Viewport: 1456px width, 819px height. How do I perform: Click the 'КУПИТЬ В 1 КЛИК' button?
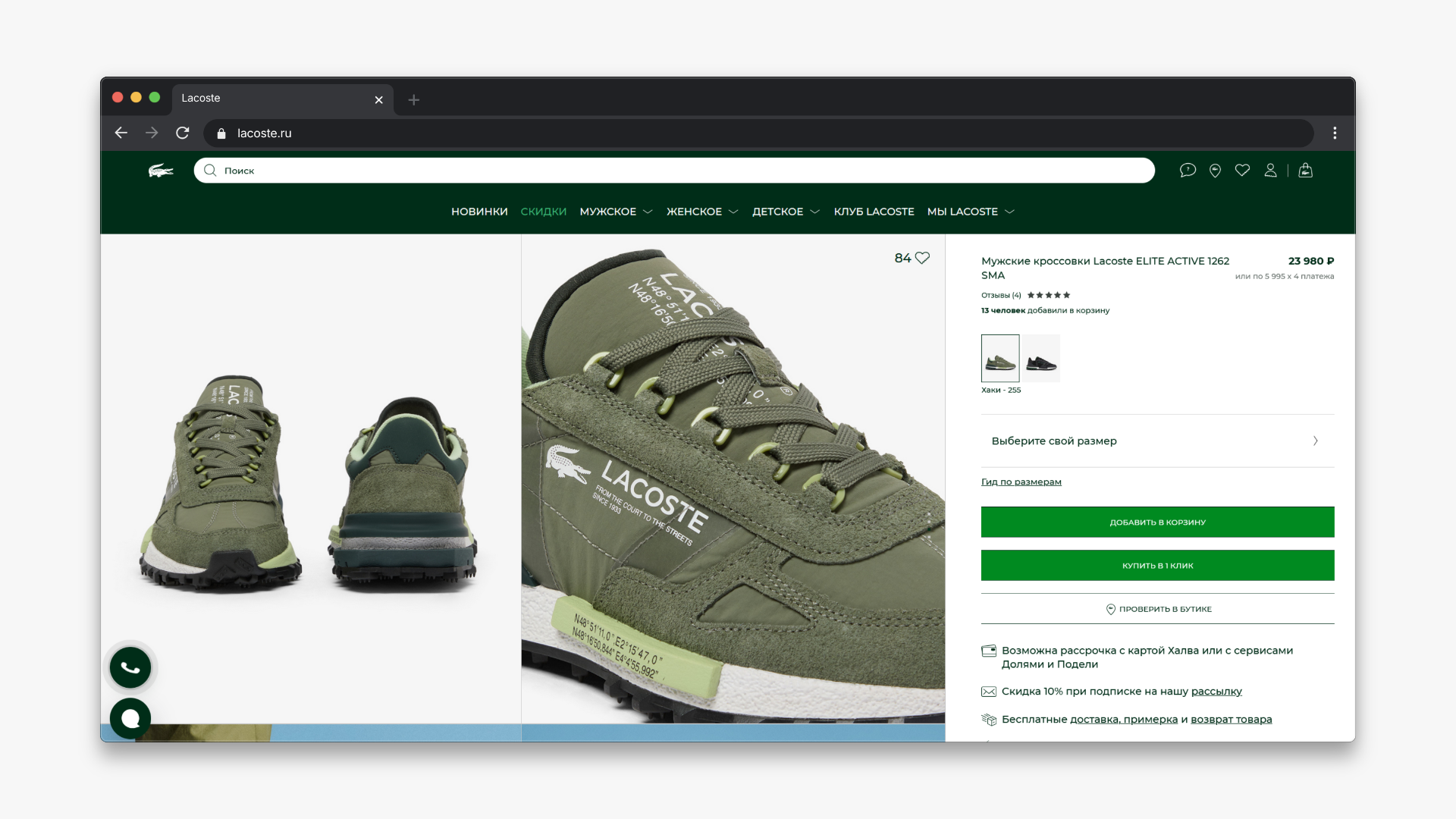[x=1157, y=565]
